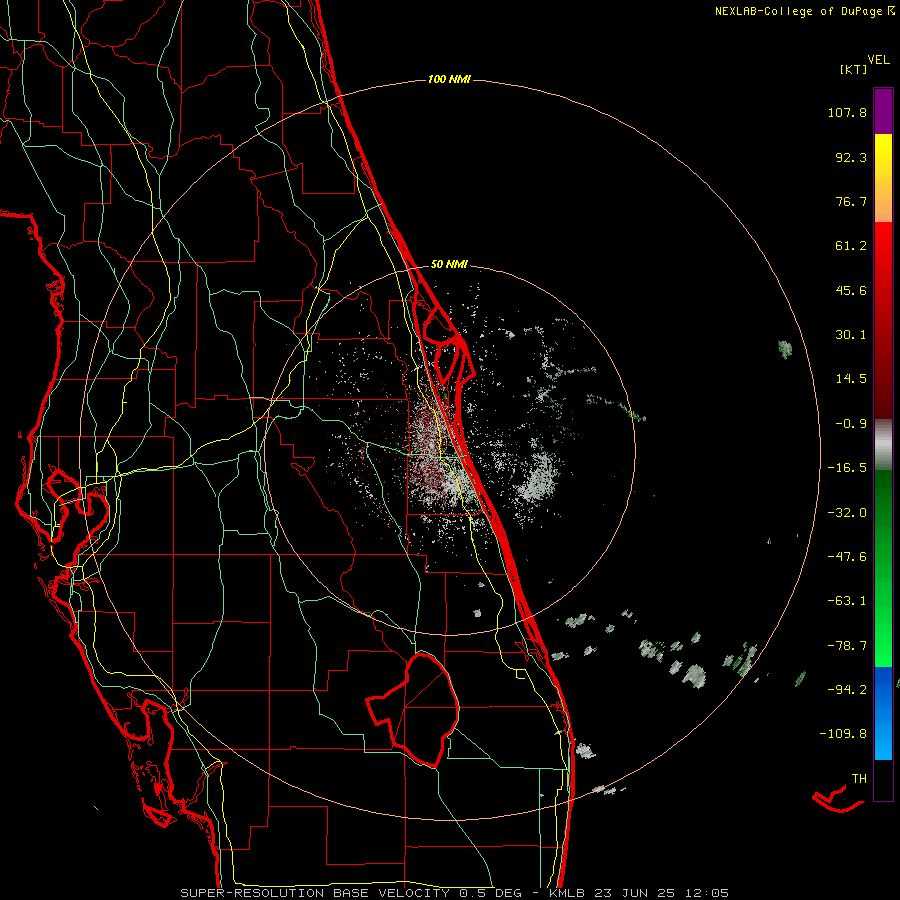Click the Super-Resolution Base Velocity caption at bottom
This screenshot has width=900, height=900.
[x=455, y=893]
